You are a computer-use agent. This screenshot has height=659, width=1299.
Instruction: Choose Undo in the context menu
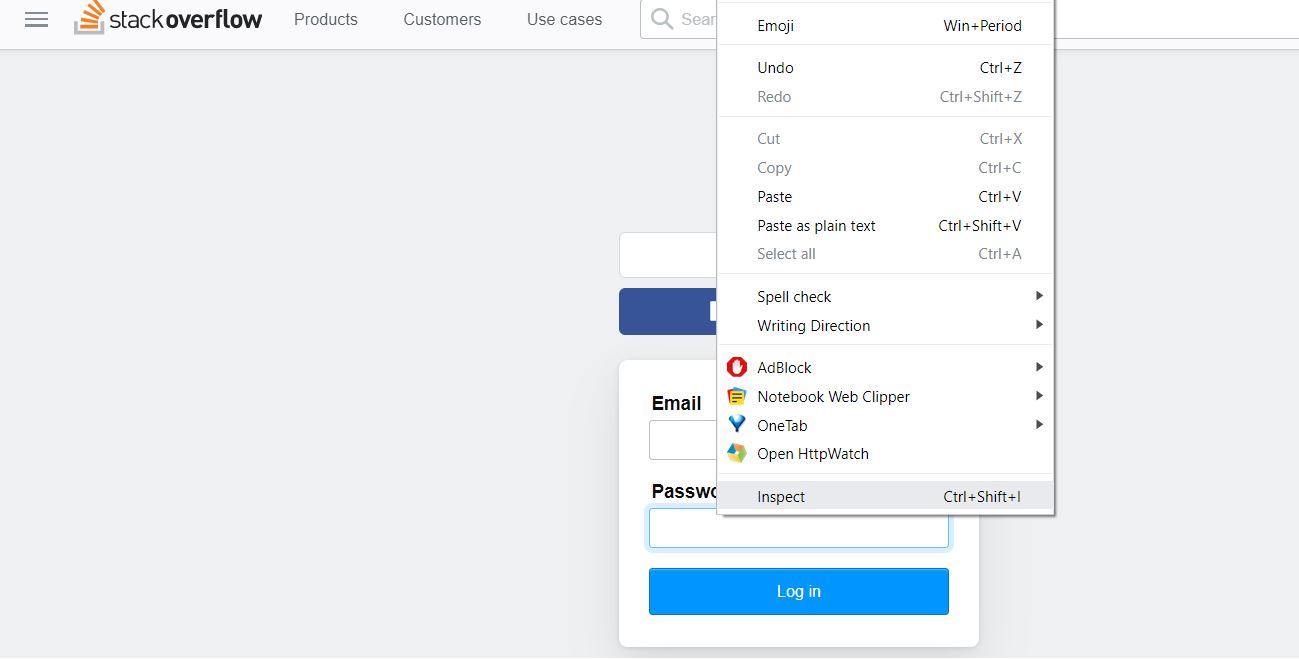775,68
